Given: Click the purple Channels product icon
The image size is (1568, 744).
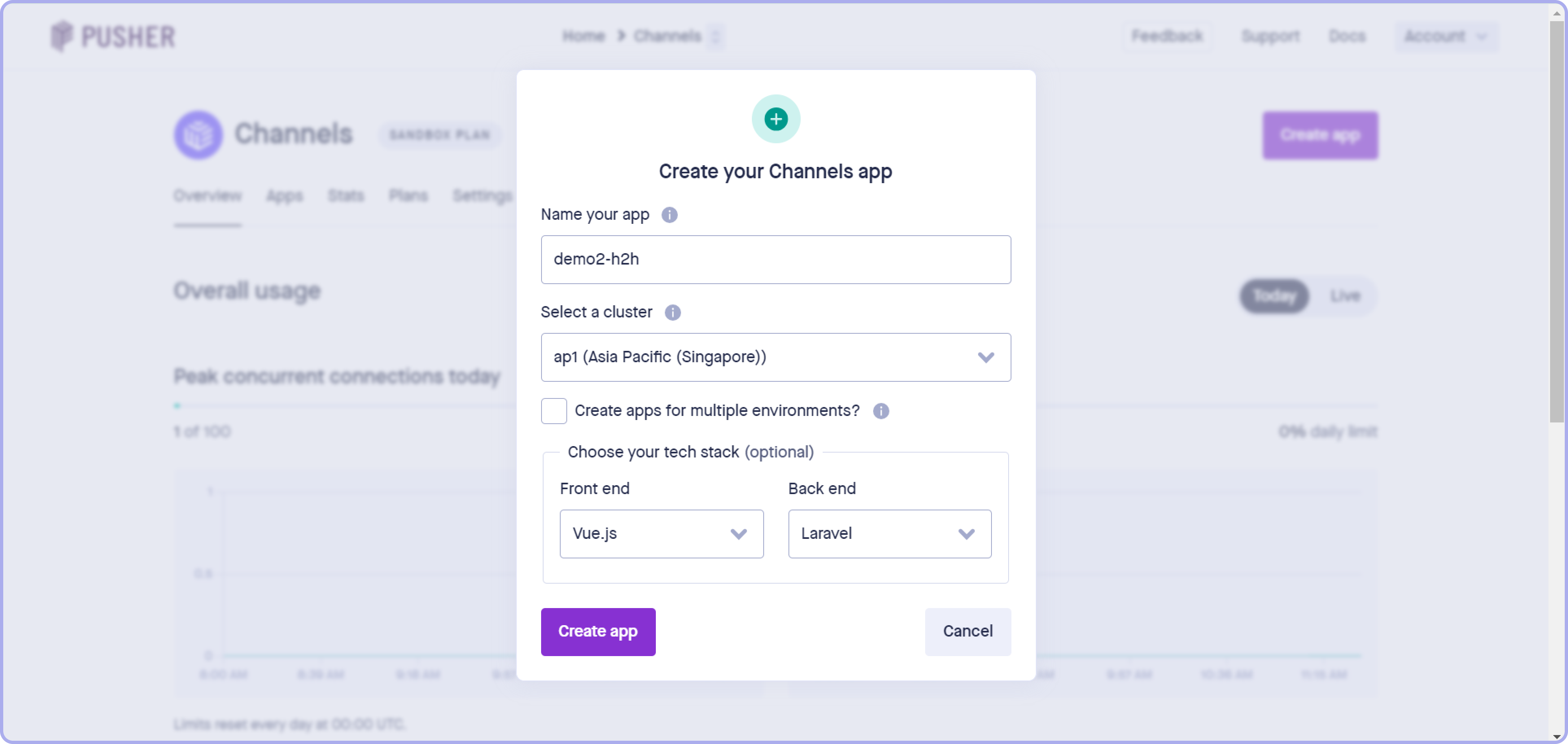Looking at the screenshot, I should pos(198,135).
